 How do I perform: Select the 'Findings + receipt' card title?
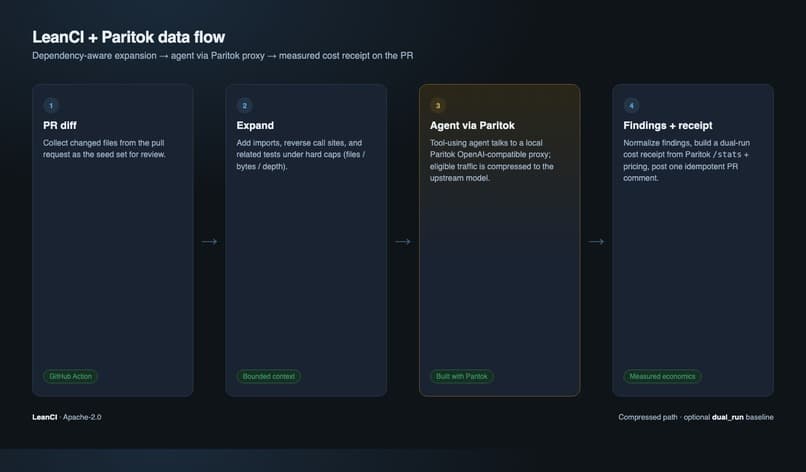coord(668,125)
